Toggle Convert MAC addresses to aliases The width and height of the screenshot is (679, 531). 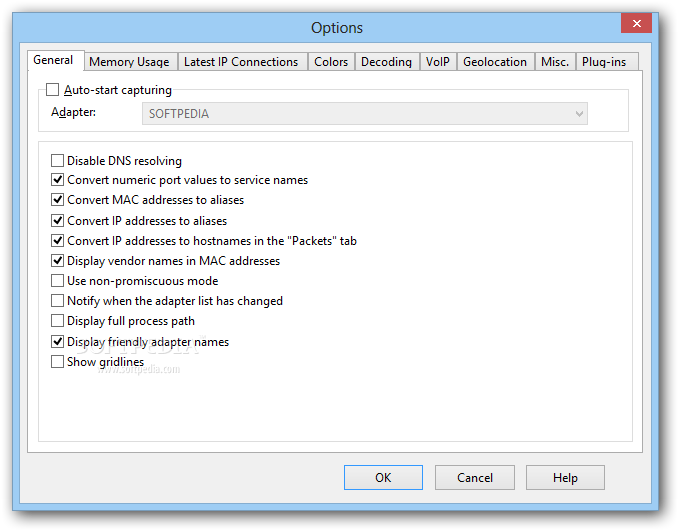click(x=57, y=200)
